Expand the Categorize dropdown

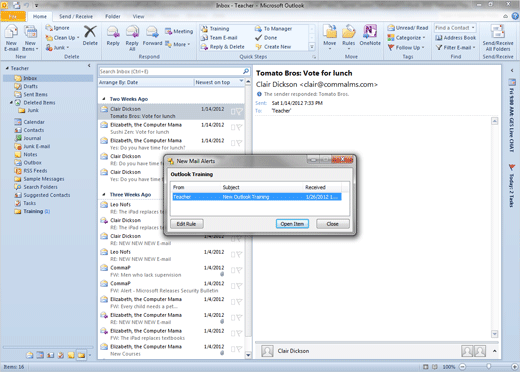[x=406, y=38]
